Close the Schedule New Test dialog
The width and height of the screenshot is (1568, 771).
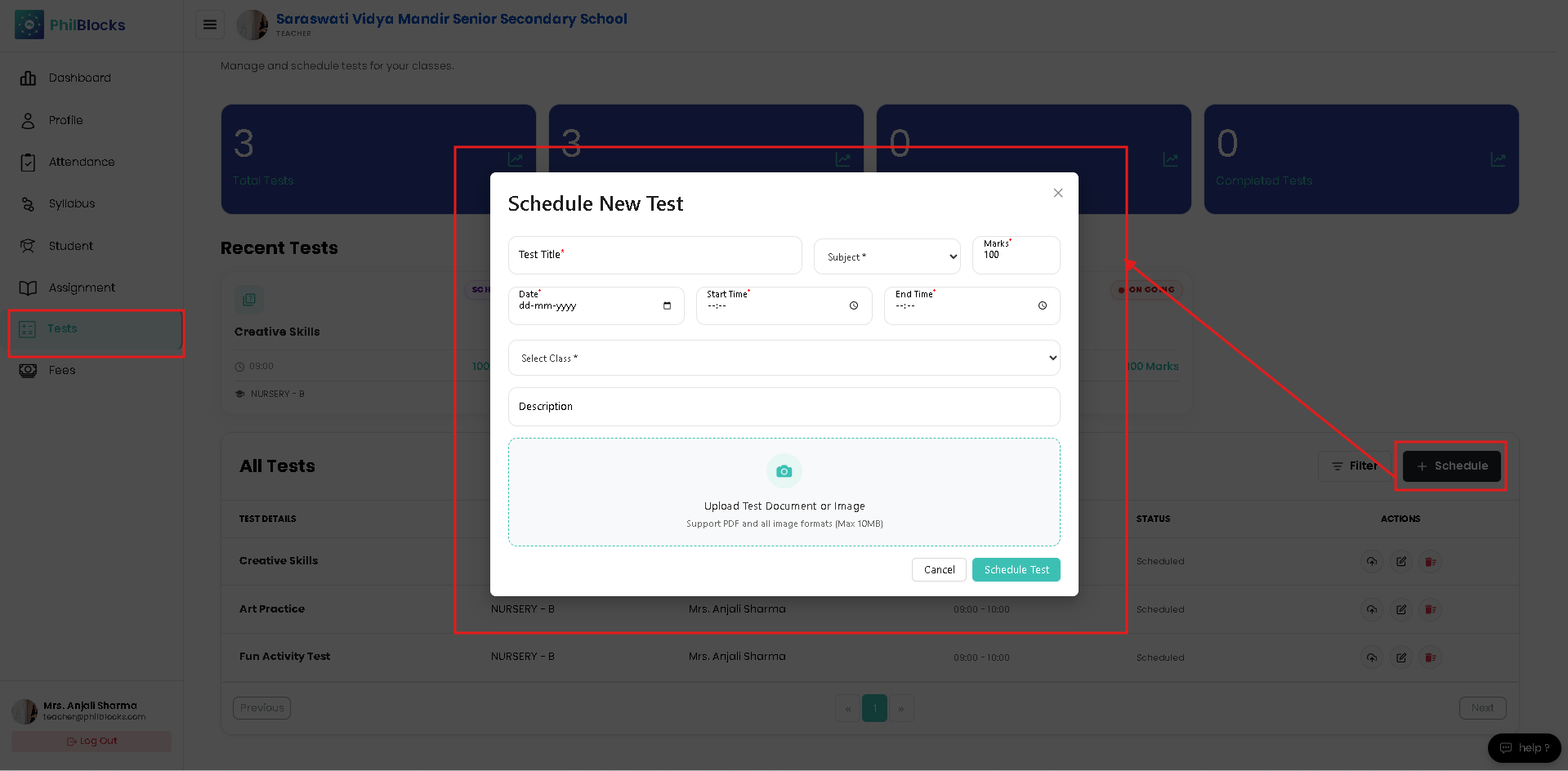pos(1058,193)
